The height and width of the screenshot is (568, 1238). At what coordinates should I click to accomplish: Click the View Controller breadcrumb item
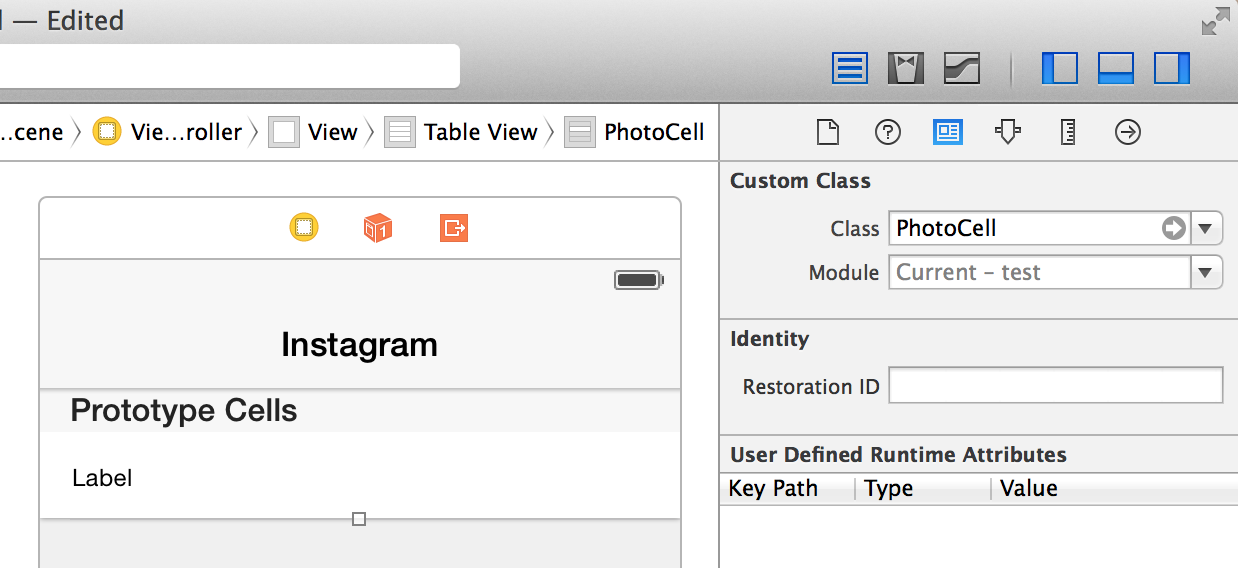(167, 132)
